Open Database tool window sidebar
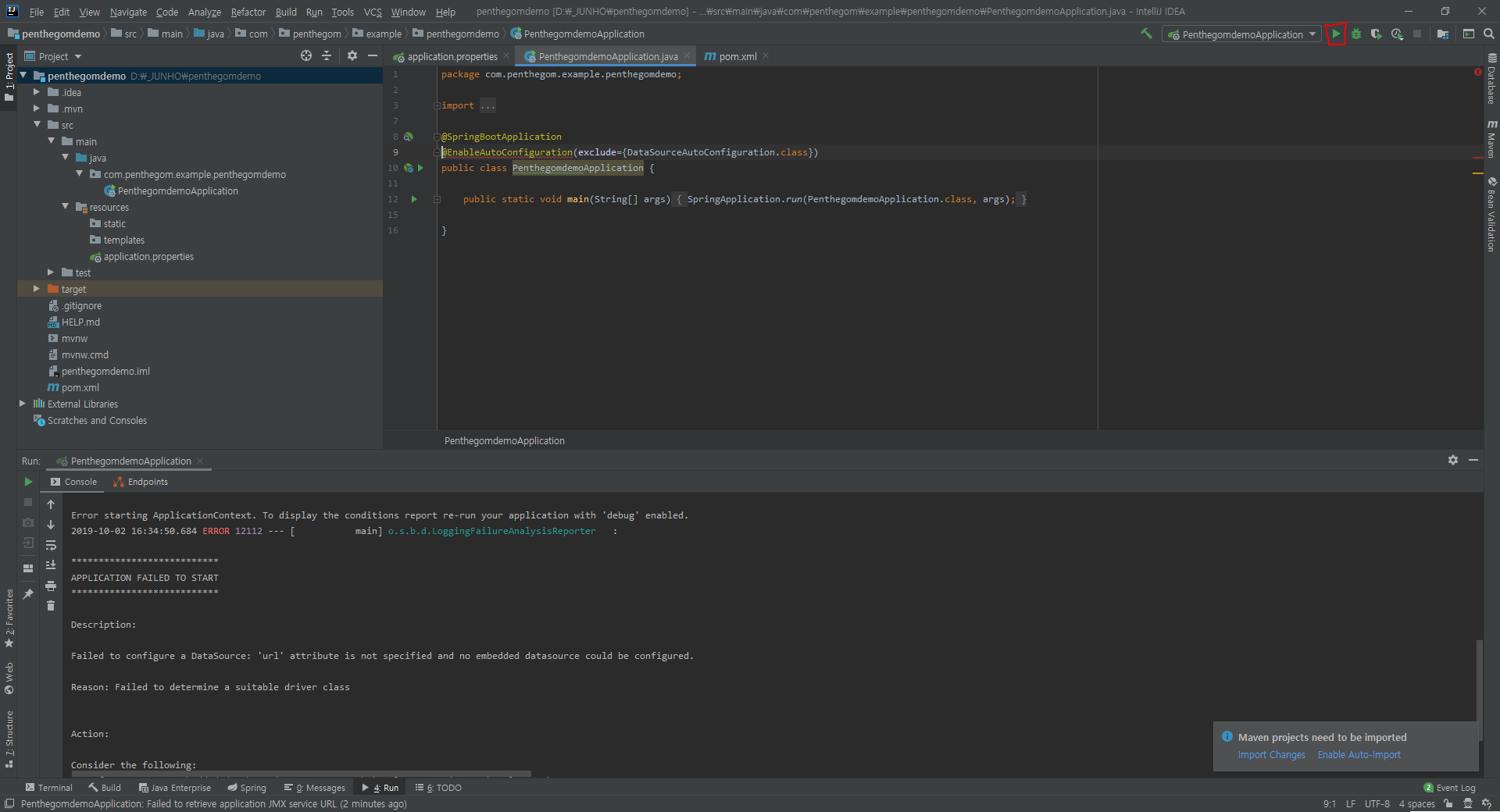1500x812 pixels. [x=1491, y=79]
